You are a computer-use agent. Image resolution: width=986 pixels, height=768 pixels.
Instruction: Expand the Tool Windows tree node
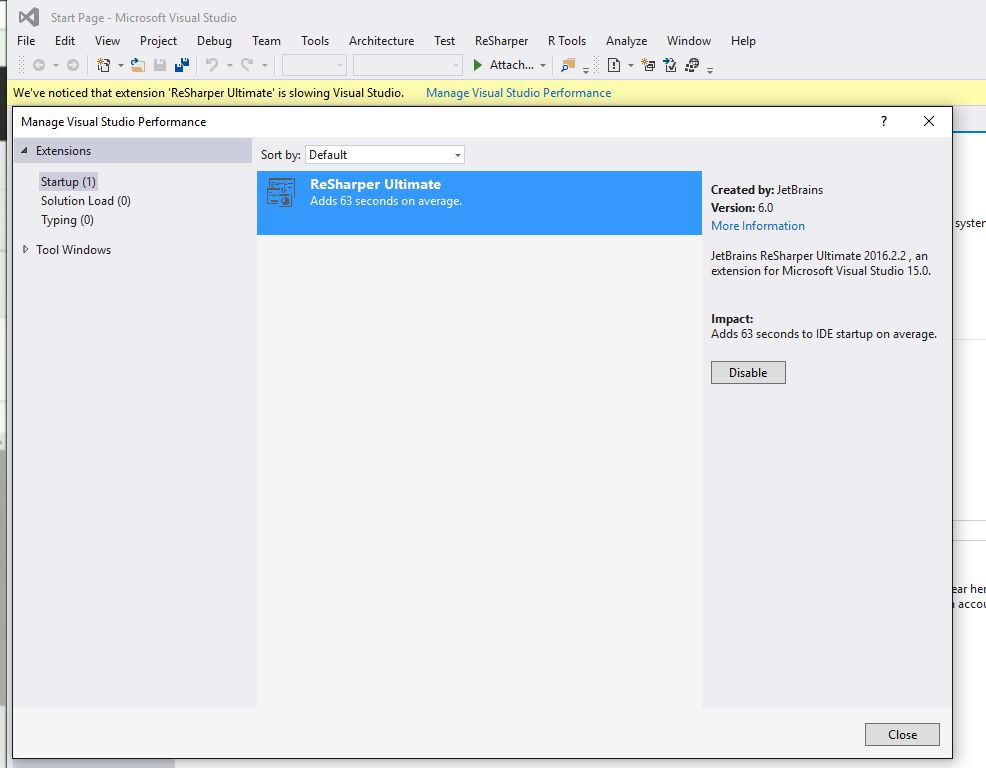click(25, 250)
